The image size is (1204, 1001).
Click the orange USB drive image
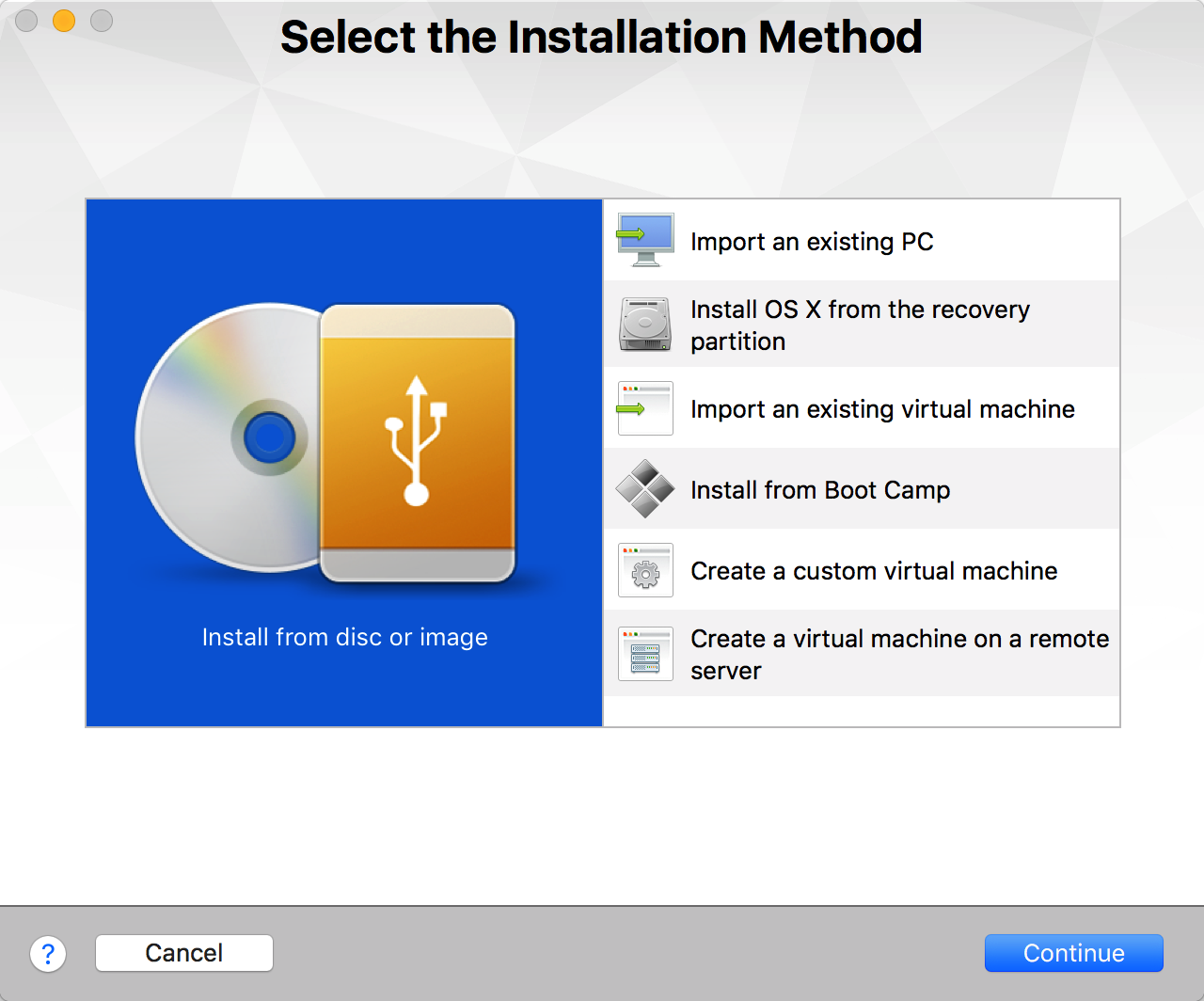pos(417,442)
